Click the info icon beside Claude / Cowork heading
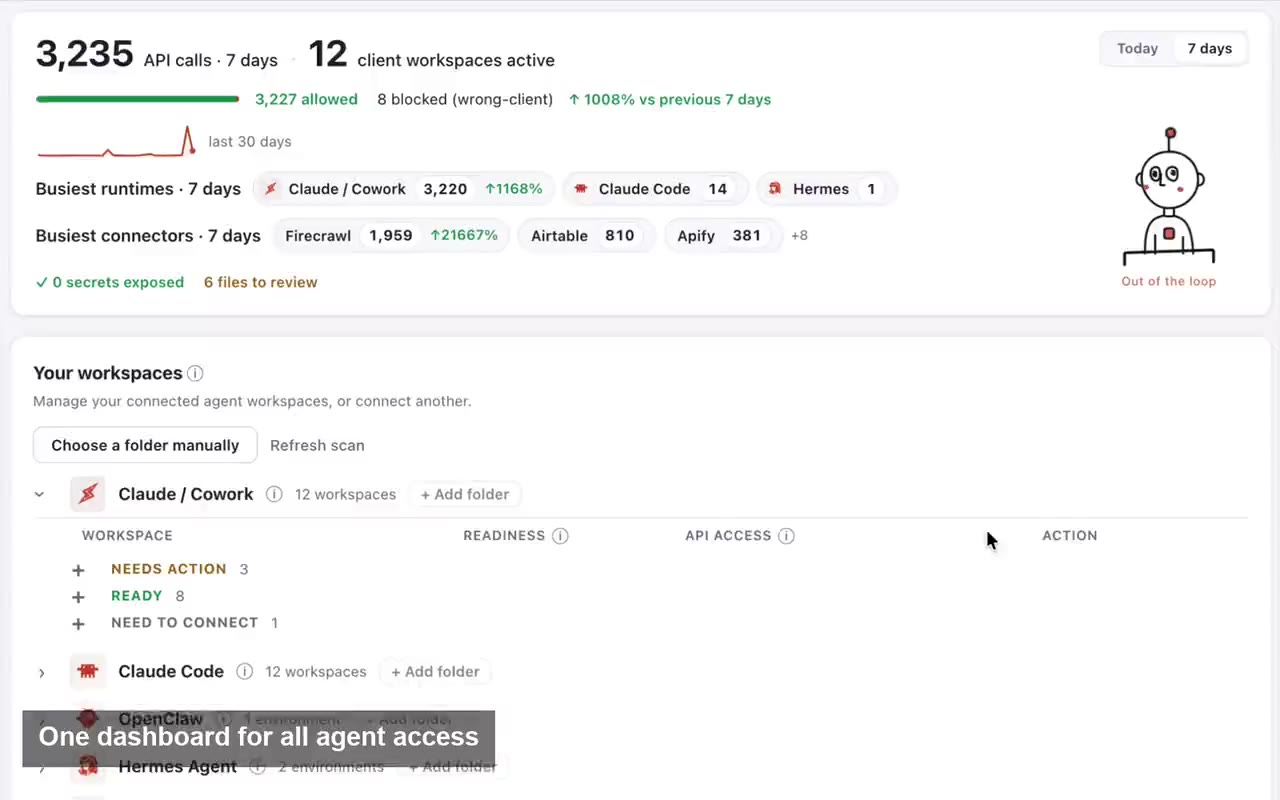 273,494
